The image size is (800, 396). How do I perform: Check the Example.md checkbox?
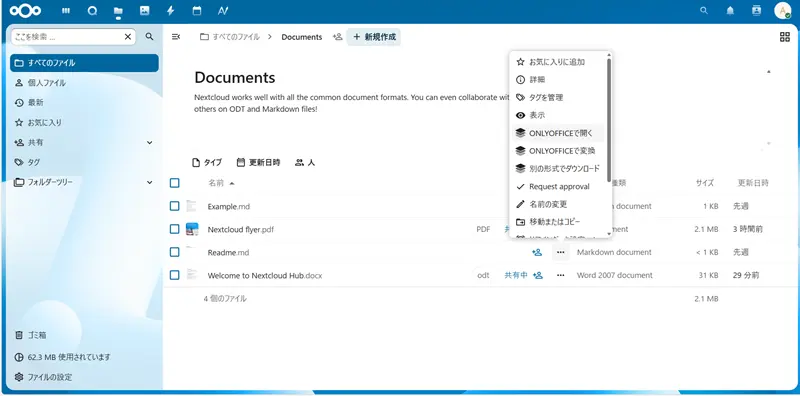(x=174, y=206)
